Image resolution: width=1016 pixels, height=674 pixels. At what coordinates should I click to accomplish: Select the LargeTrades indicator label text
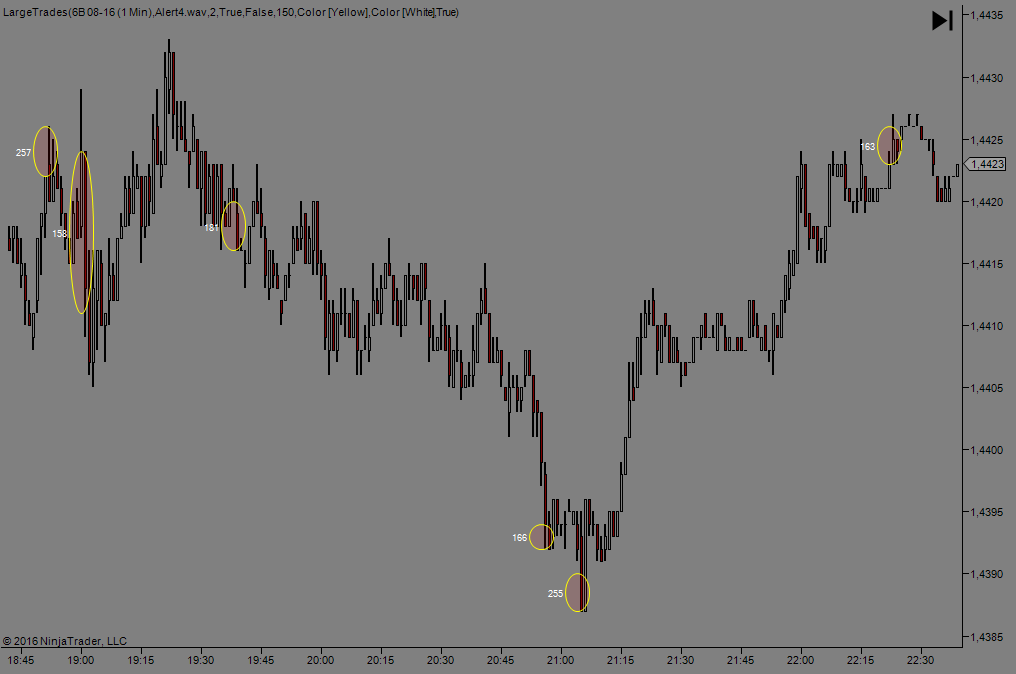pyautogui.click(x=231, y=12)
